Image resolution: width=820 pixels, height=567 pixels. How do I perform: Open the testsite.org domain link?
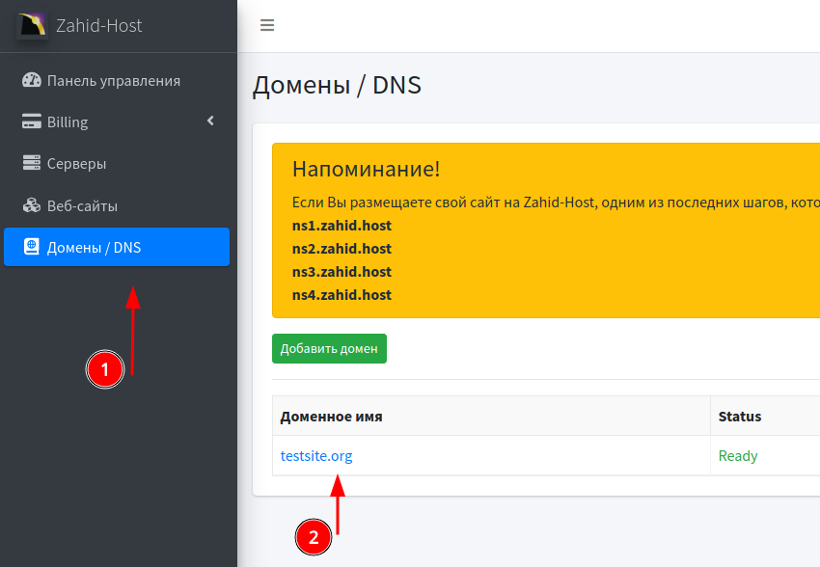click(316, 456)
